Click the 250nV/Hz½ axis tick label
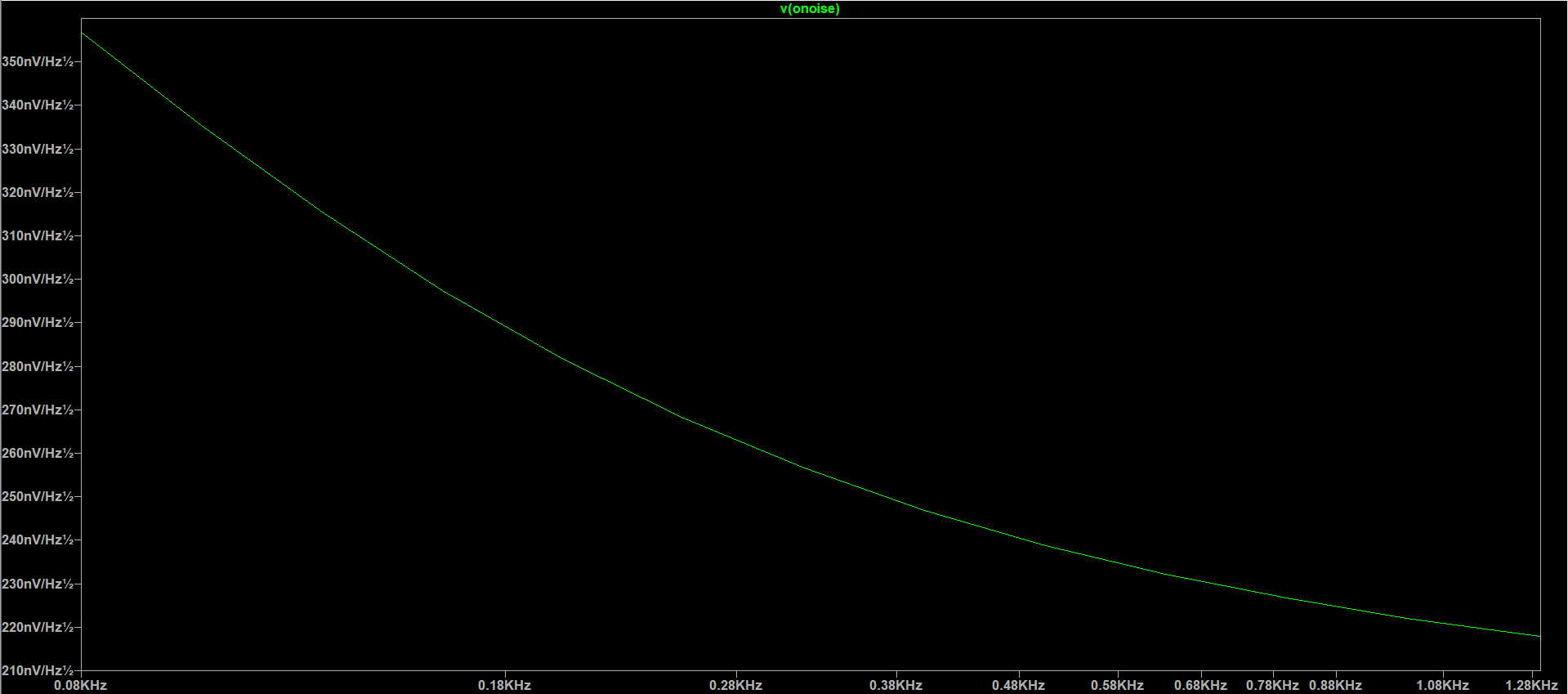1568x694 pixels. pos(38,497)
